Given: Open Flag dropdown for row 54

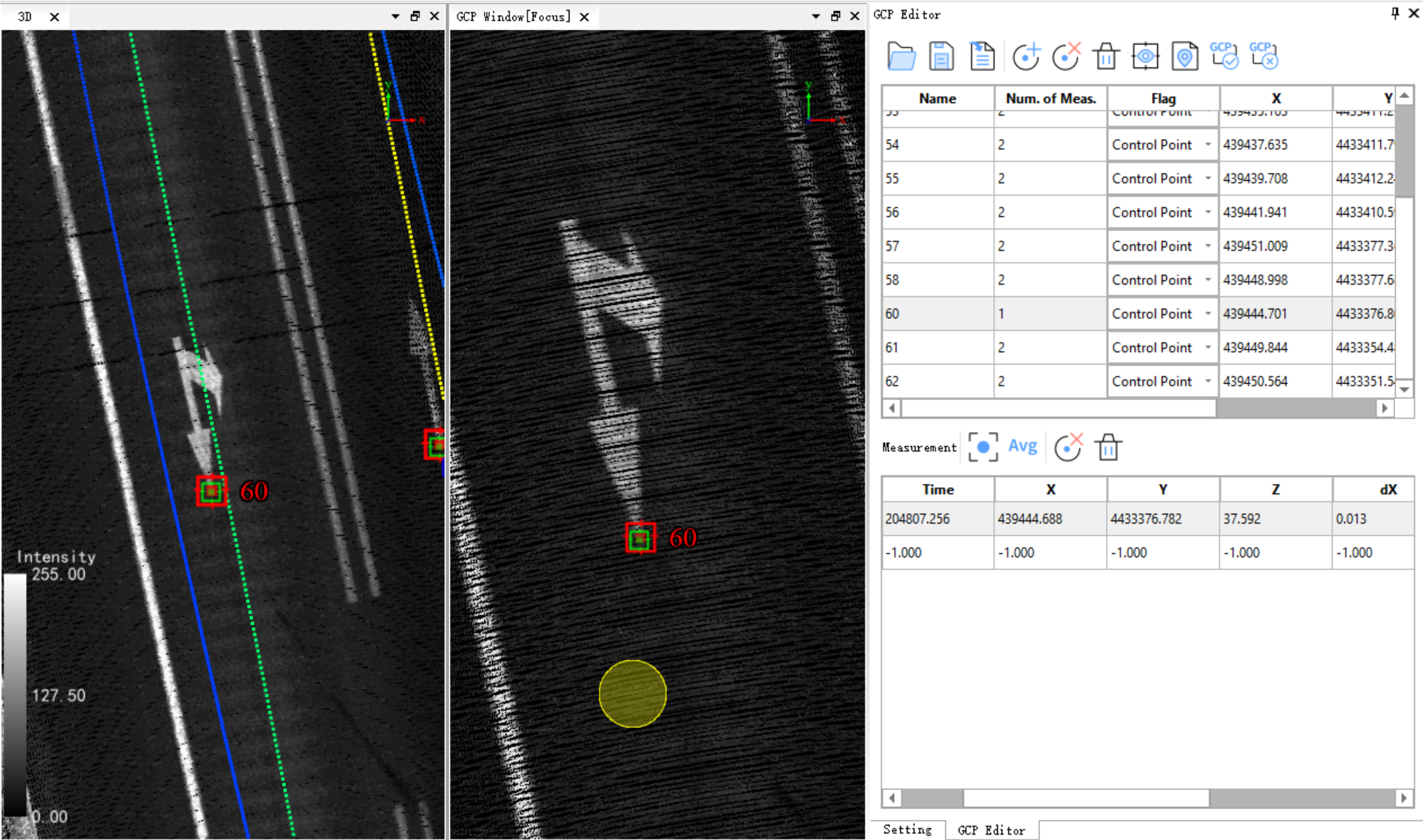Looking at the screenshot, I should [1207, 144].
